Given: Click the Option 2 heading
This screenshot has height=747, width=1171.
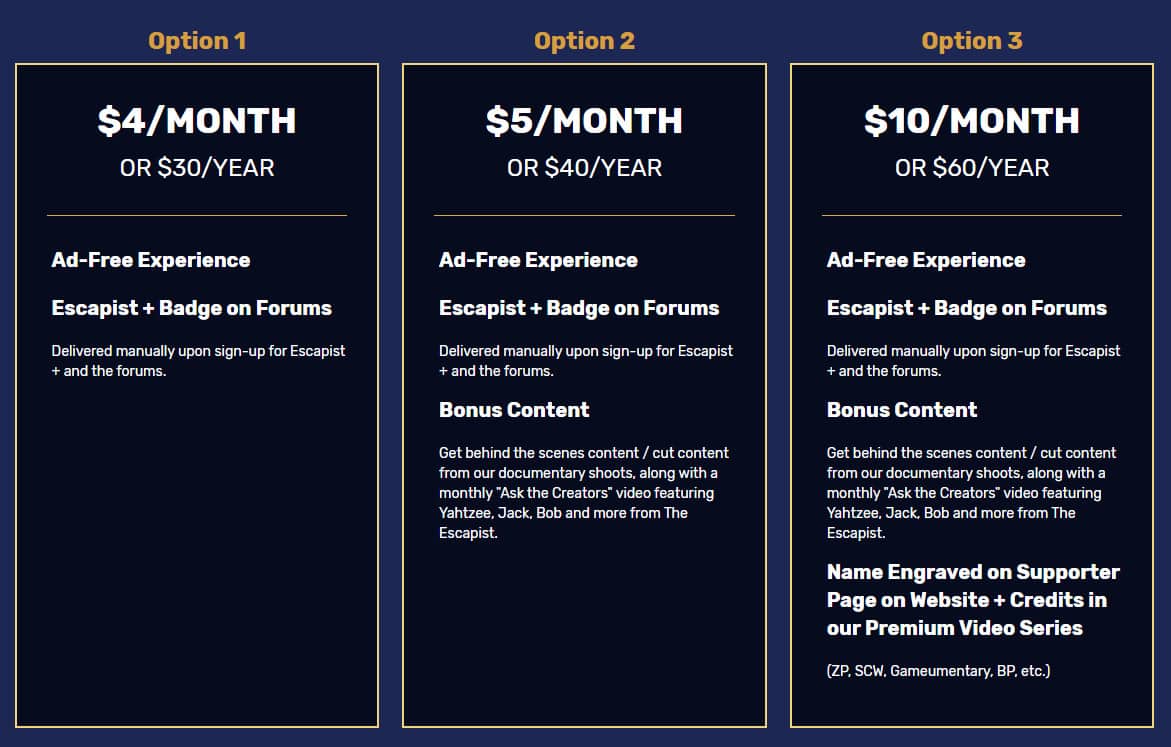Looking at the screenshot, I should point(584,41).
